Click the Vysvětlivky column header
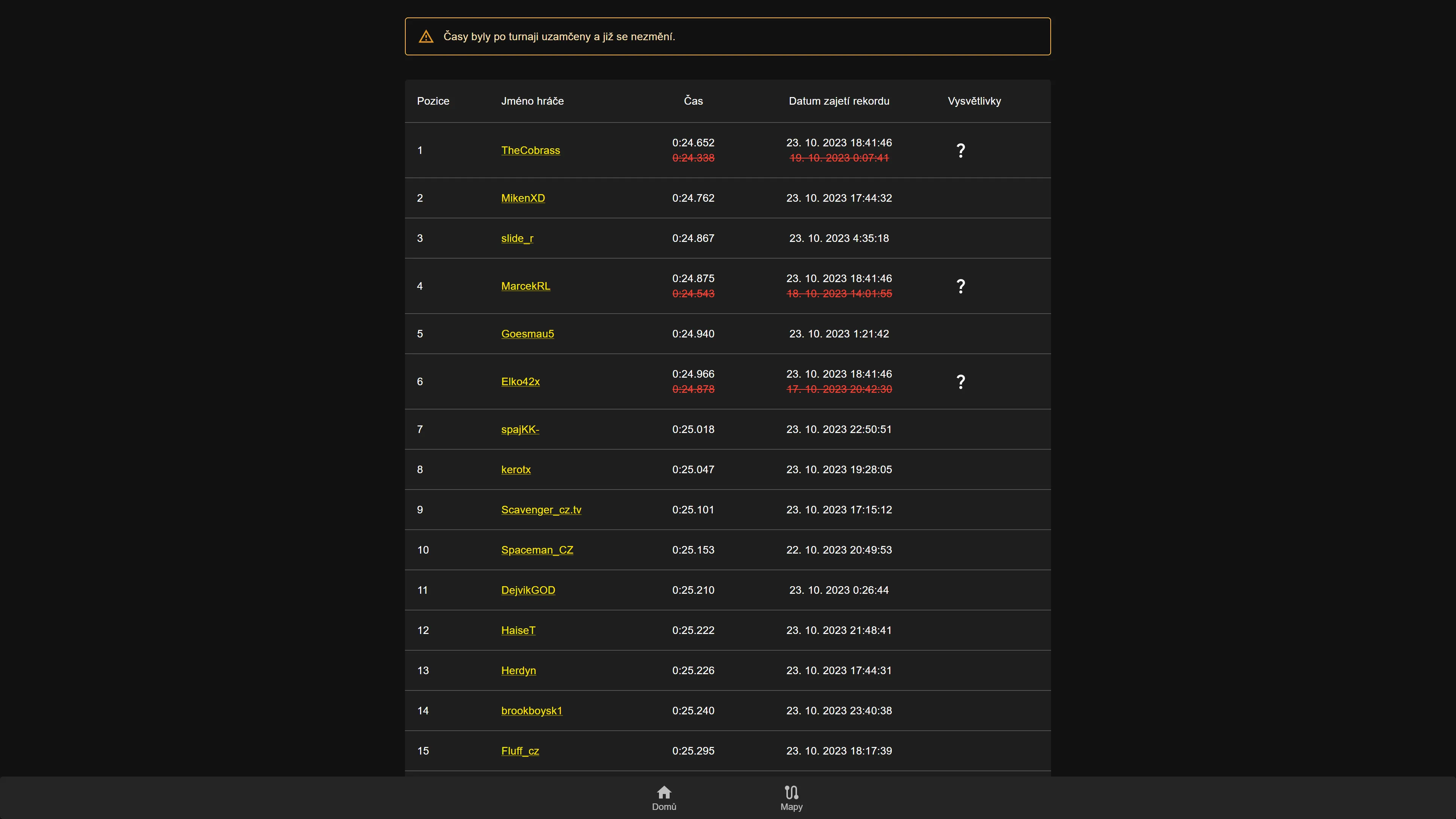The image size is (1456, 819). (974, 101)
